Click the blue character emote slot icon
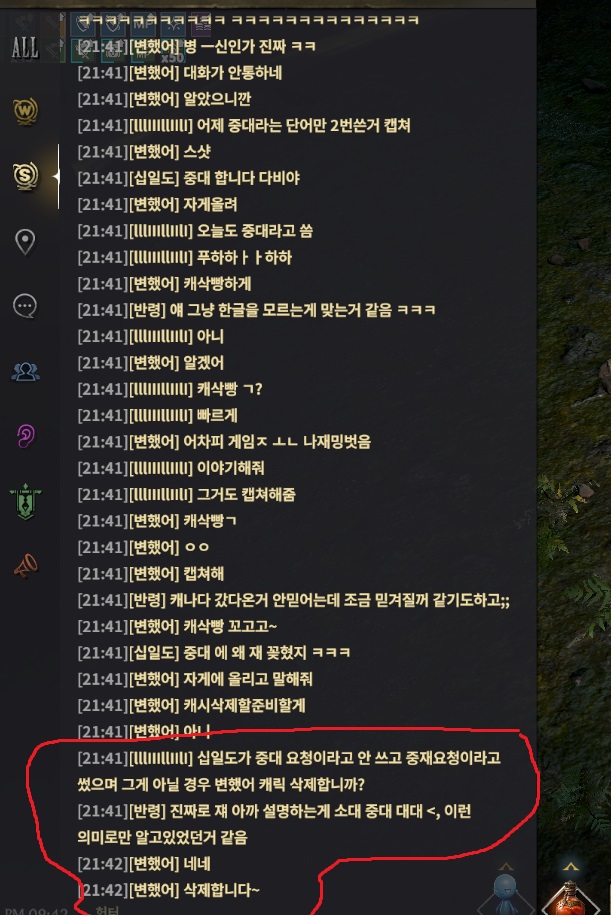 tap(505, 895)
